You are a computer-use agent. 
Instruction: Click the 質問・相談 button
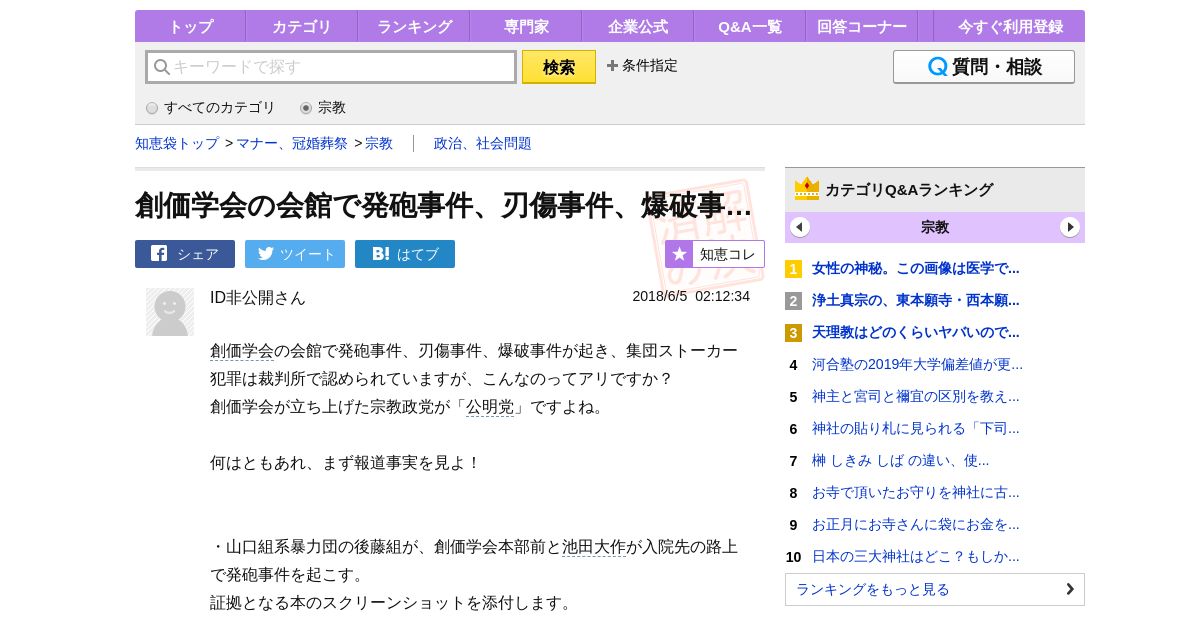click(984, 67)
